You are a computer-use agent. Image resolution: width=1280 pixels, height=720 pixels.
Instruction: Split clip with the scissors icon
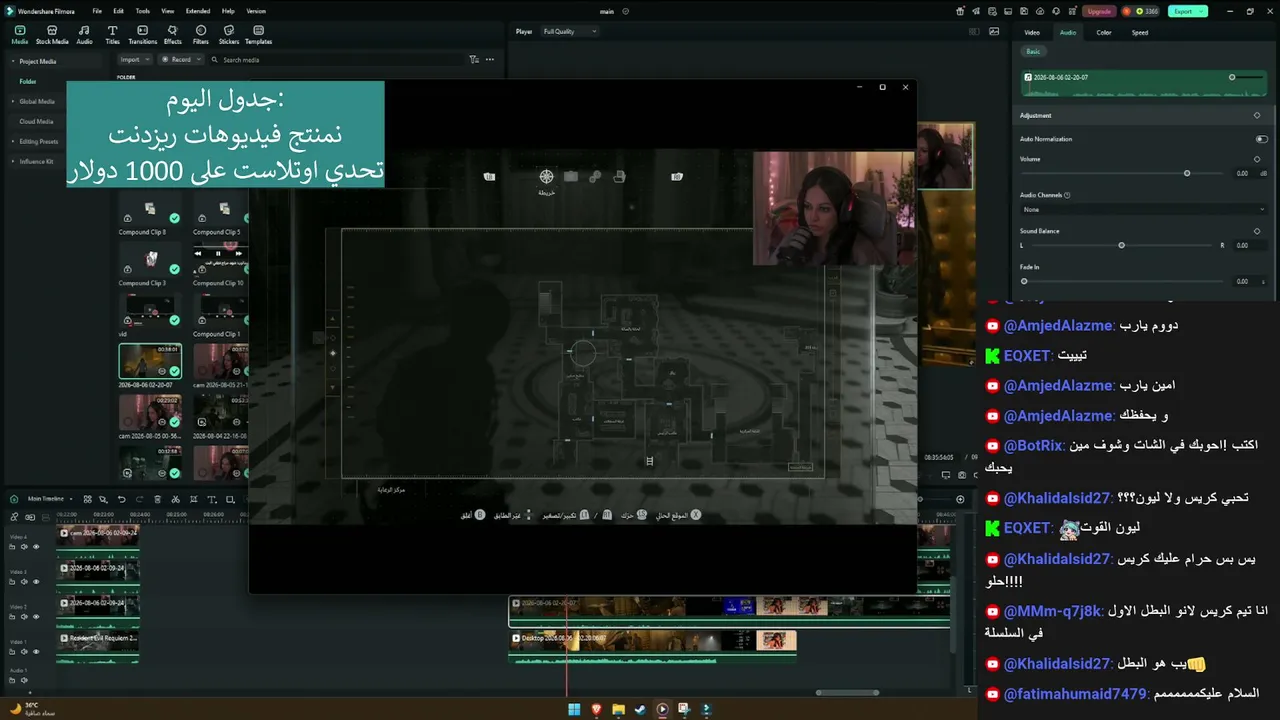(174, 499)
